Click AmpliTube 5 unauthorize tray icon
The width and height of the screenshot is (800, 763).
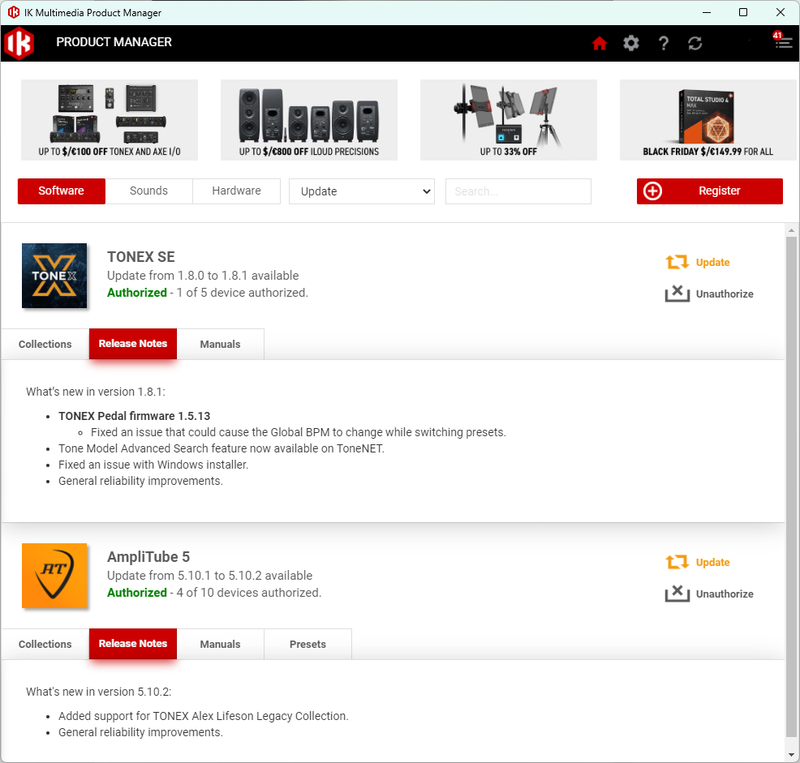tap(677, 594)
